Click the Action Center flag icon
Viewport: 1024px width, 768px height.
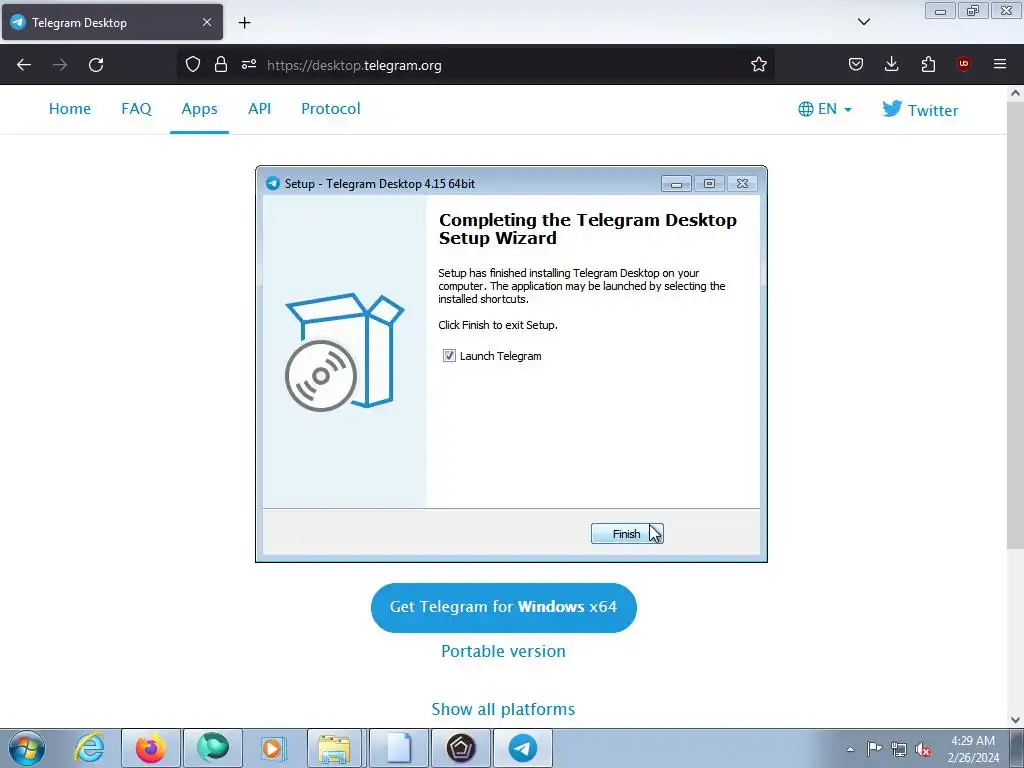(x=874, y=748)
